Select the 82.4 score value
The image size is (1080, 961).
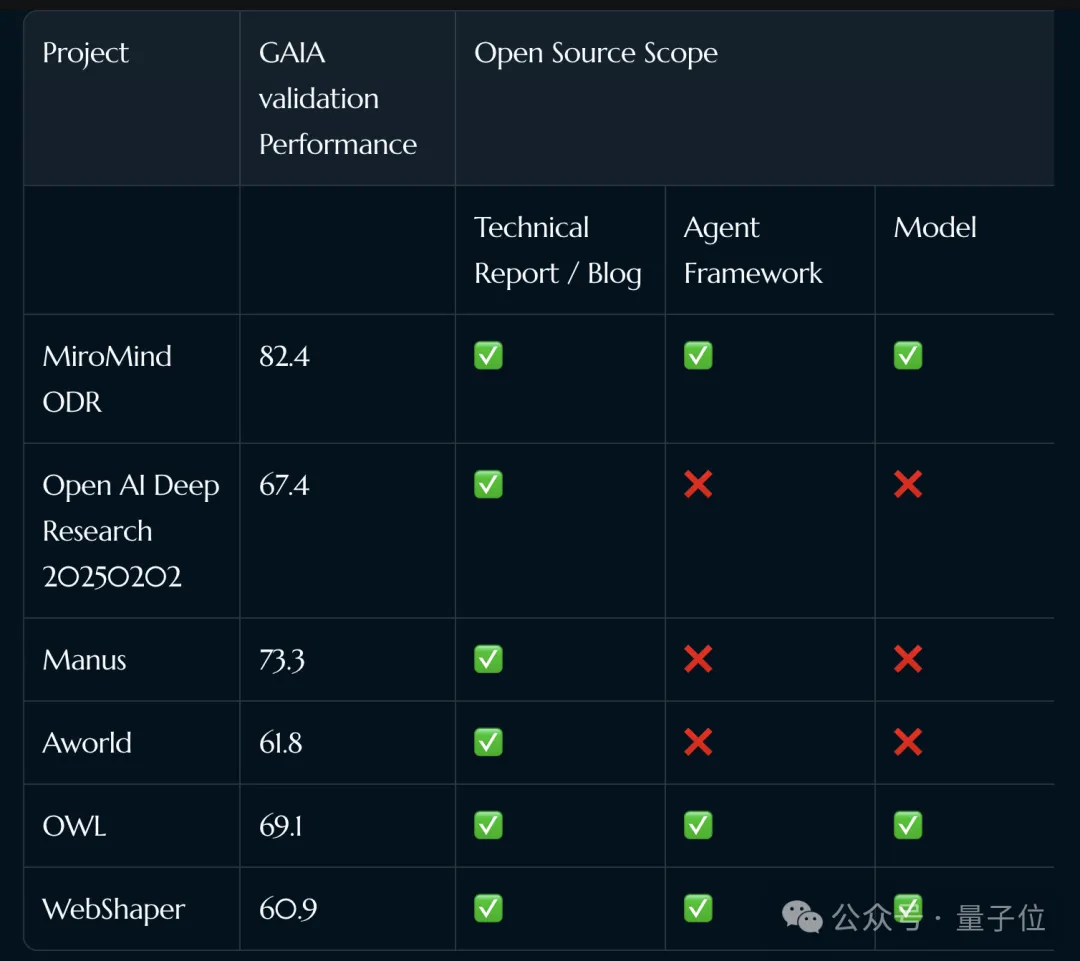coord(284,356)
